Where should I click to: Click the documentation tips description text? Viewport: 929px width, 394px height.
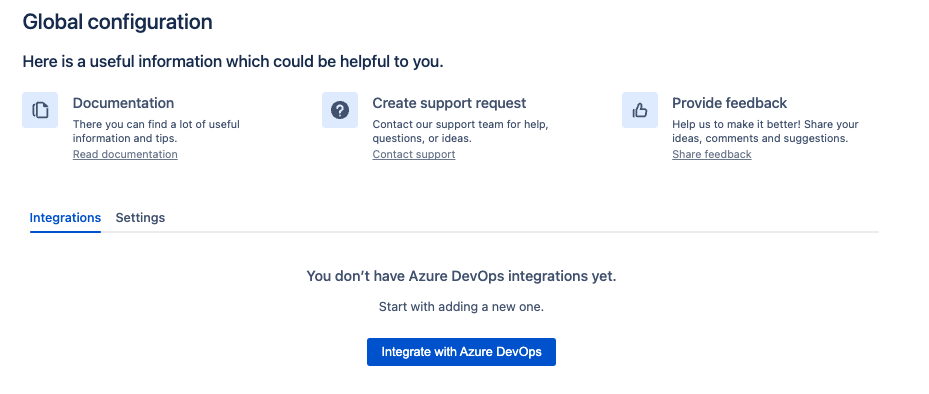(156, 132)
